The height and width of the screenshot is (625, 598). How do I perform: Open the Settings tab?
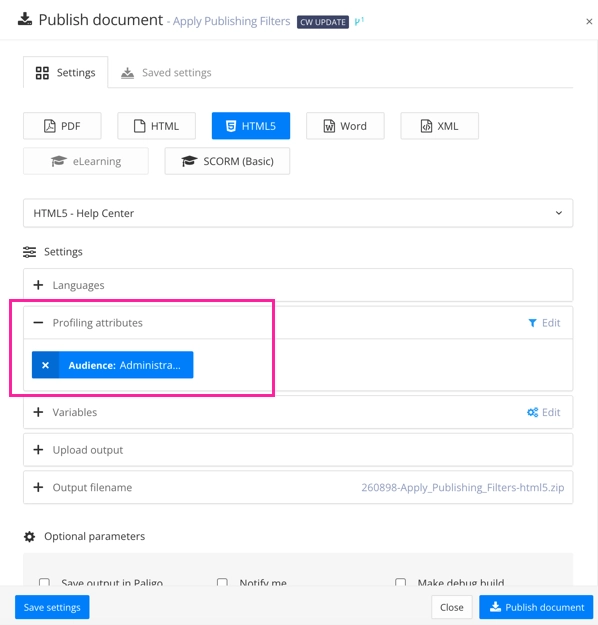click(65, 73)
